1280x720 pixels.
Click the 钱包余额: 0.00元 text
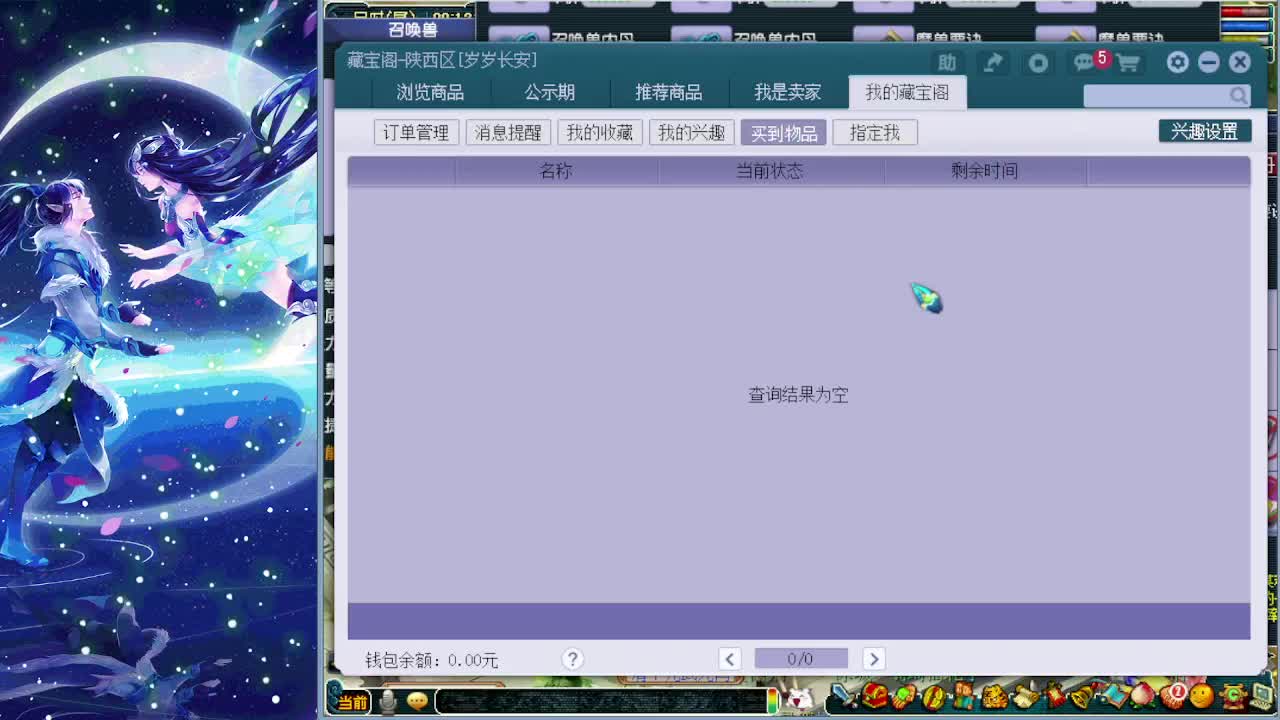[431, 660]
